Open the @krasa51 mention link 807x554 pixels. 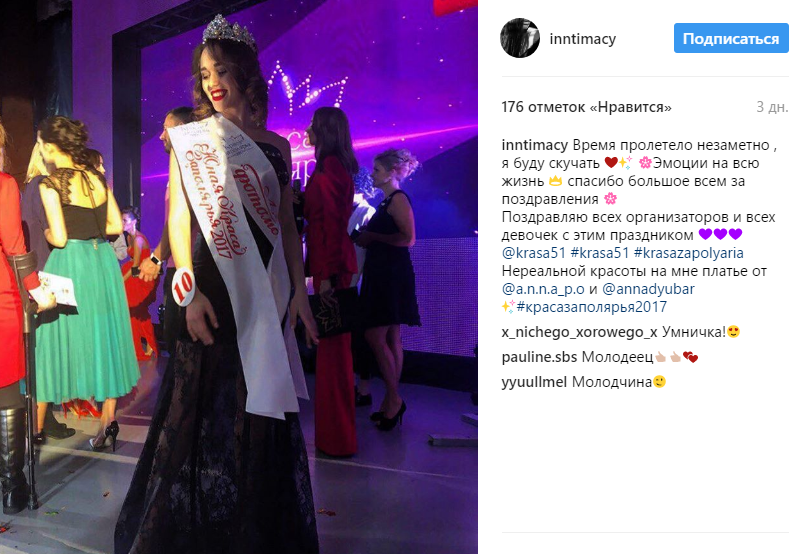(x=533, y=253)
